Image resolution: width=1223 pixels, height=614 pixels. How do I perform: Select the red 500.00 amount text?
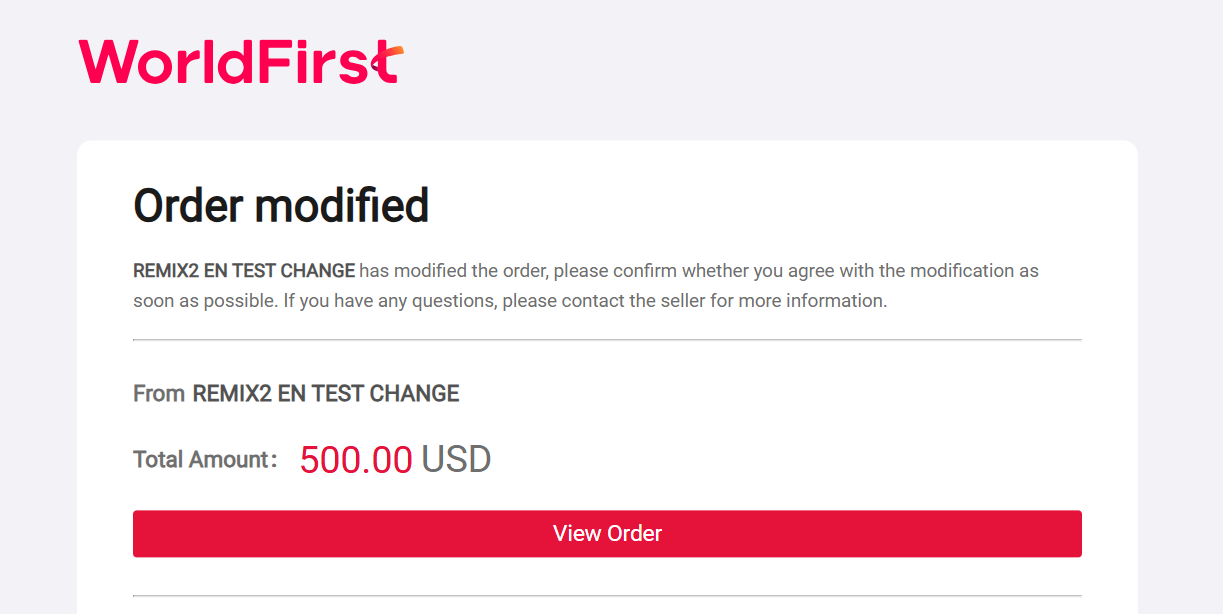[x=355, y=458]
